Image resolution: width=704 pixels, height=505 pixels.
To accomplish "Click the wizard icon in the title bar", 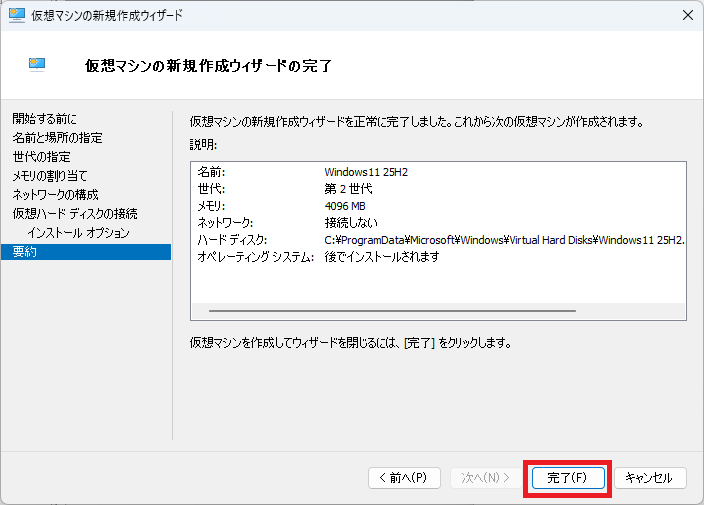I will [x=17, y=15].
